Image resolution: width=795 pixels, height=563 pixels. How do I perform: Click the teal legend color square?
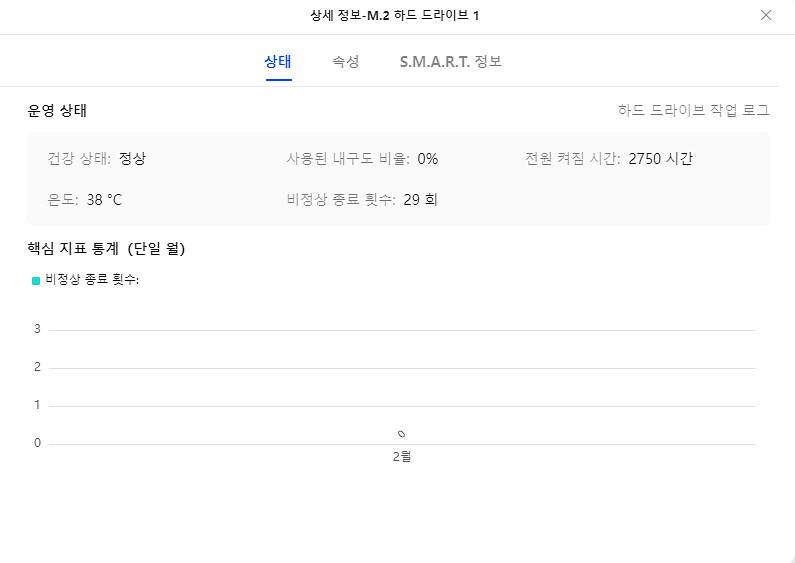[36, 281]
